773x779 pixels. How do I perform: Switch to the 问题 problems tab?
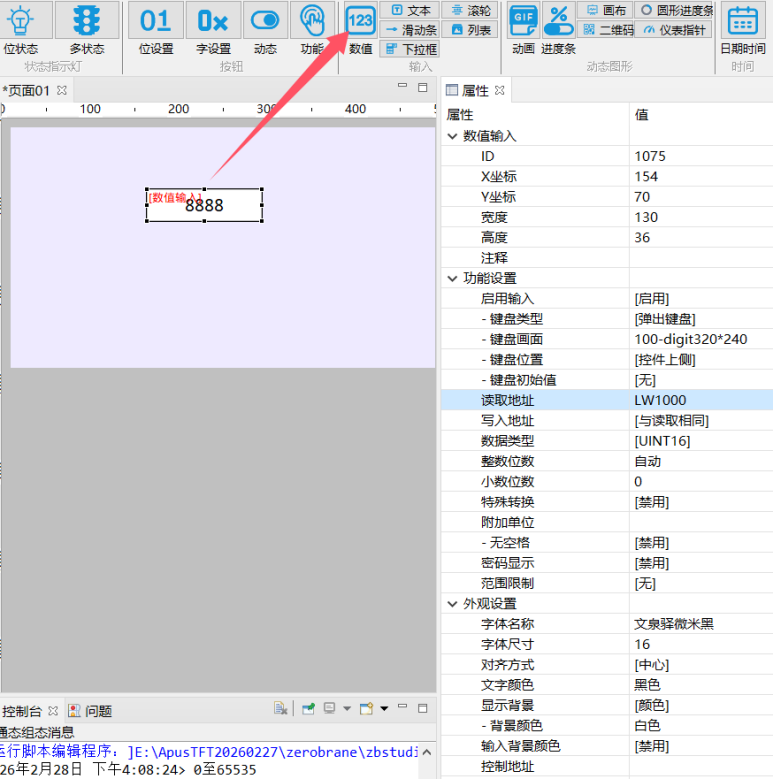pyautogui.click(x=91, y=711)
